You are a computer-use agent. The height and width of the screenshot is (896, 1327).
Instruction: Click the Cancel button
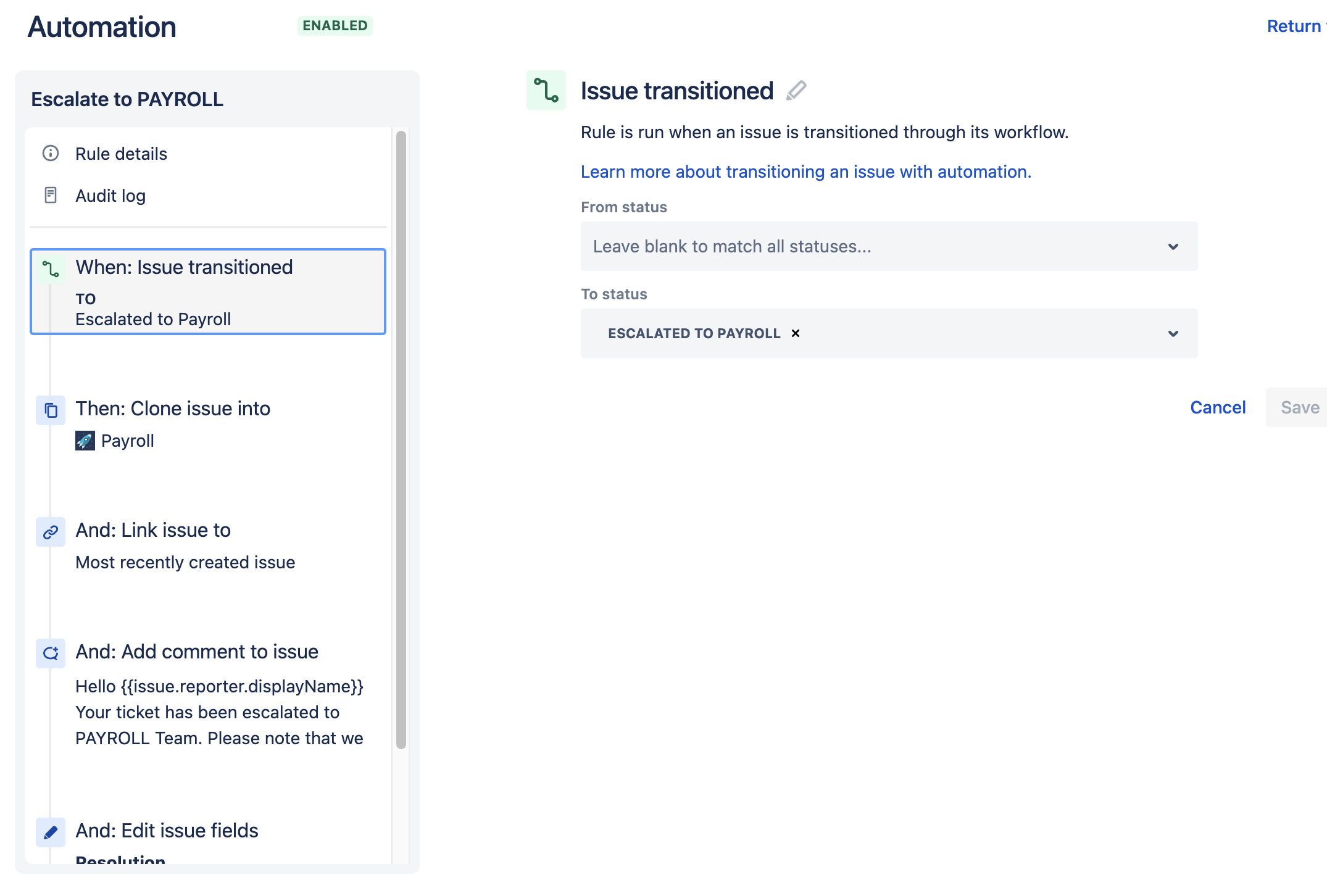[x=1218, y=407]
